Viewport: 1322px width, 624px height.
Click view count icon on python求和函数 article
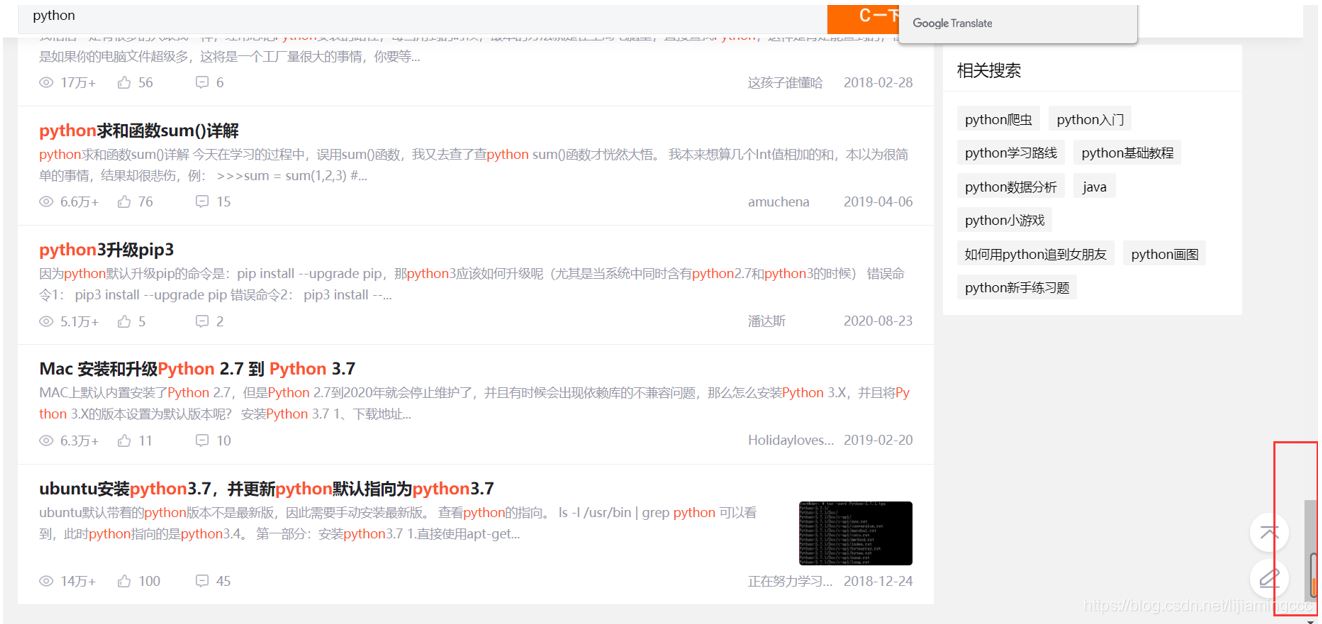44,201
